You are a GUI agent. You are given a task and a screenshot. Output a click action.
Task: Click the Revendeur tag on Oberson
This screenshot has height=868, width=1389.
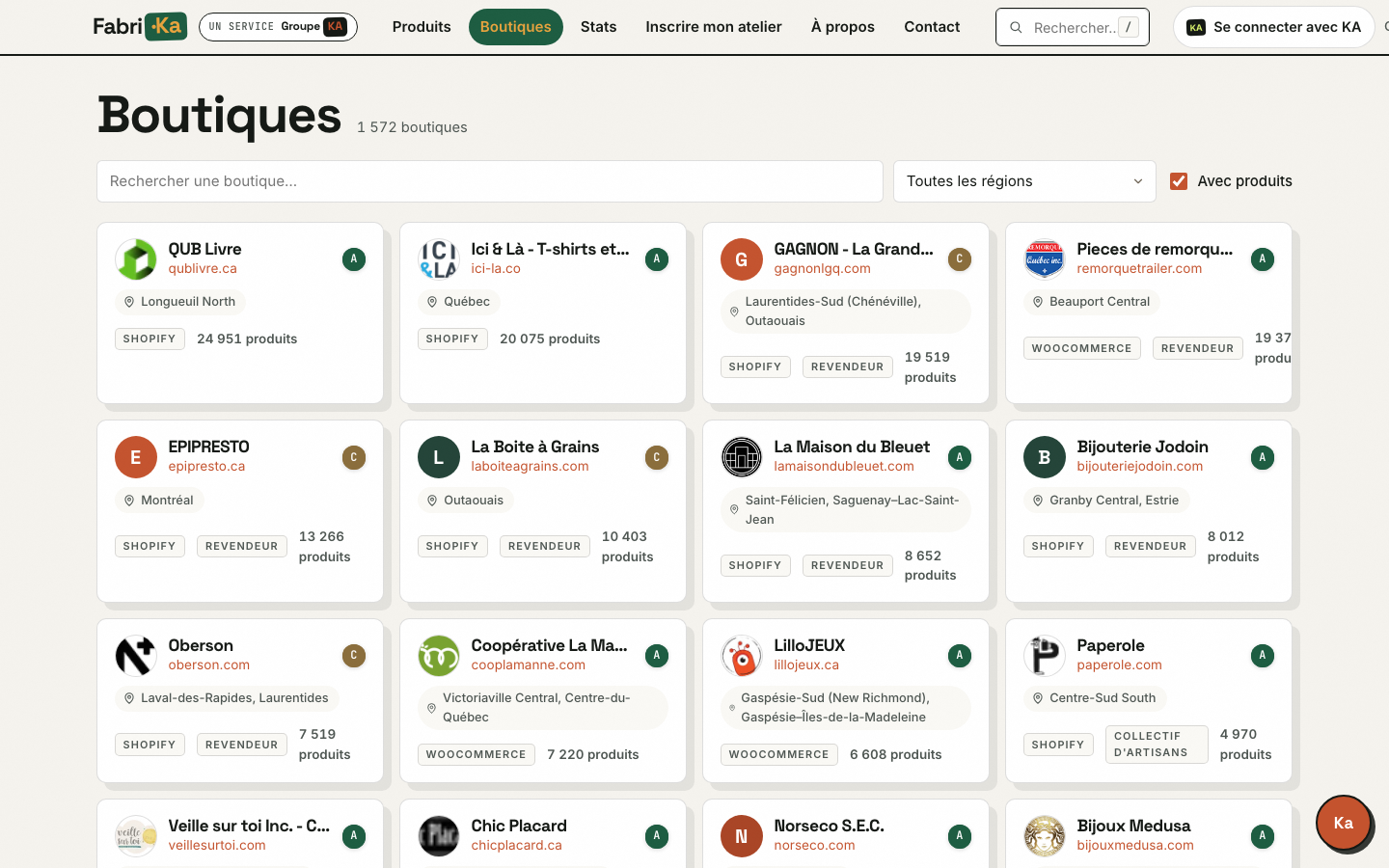(x=242, y=745)
